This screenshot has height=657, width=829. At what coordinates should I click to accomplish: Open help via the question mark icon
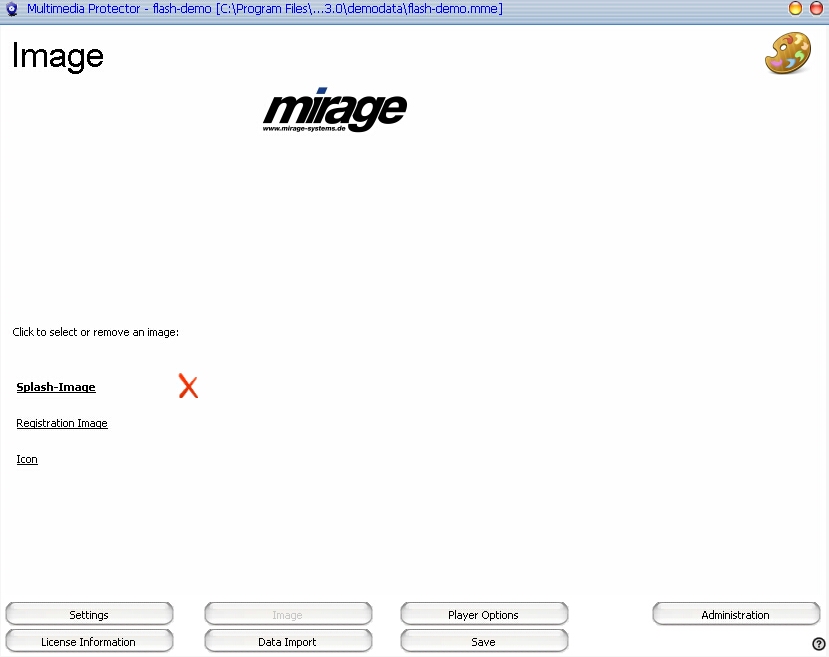click(x=819, y=643)
